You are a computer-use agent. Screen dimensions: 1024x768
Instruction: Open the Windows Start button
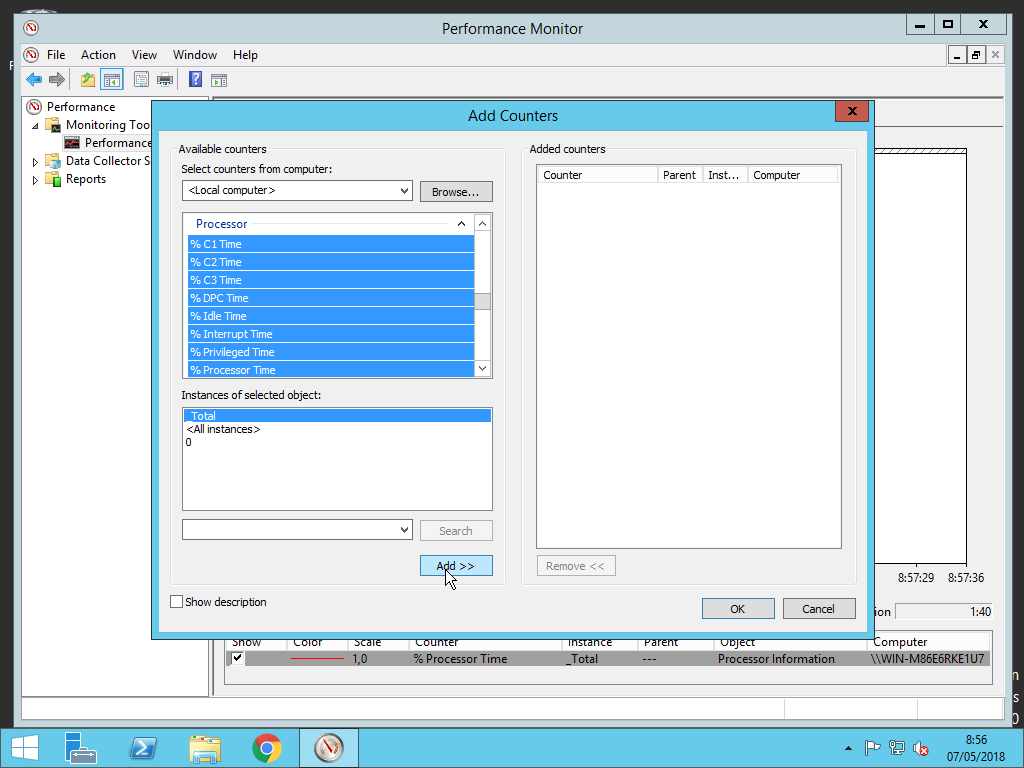pos(25,748)
